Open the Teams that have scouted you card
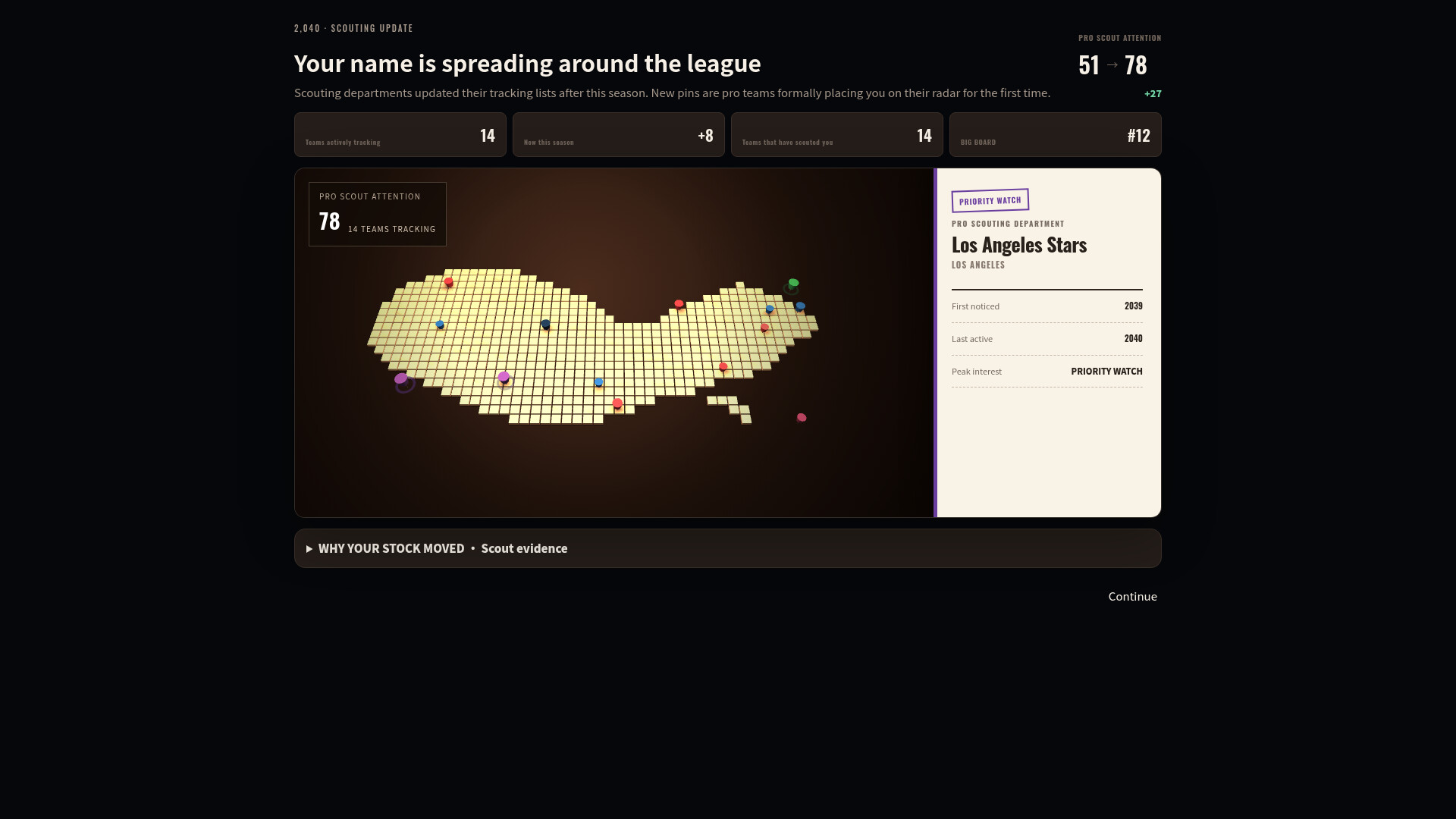 (837, 135)
